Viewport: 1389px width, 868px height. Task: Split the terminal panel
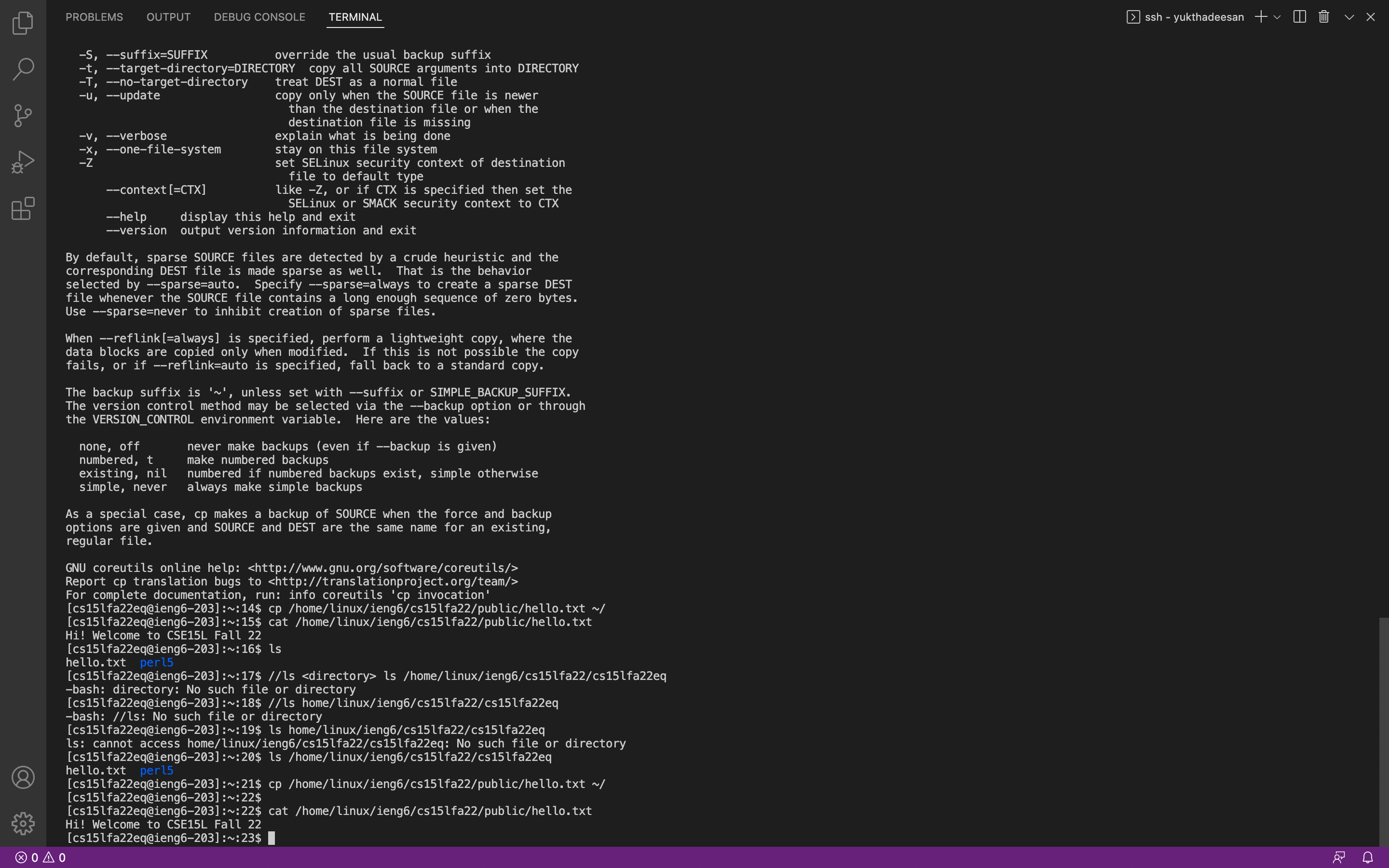(1299, 17)
